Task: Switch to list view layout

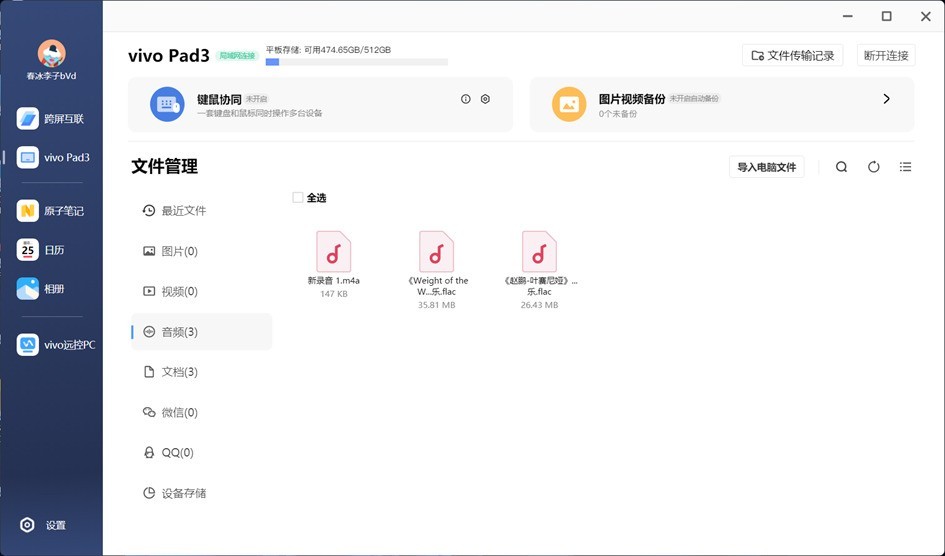Action: (905, 167)
